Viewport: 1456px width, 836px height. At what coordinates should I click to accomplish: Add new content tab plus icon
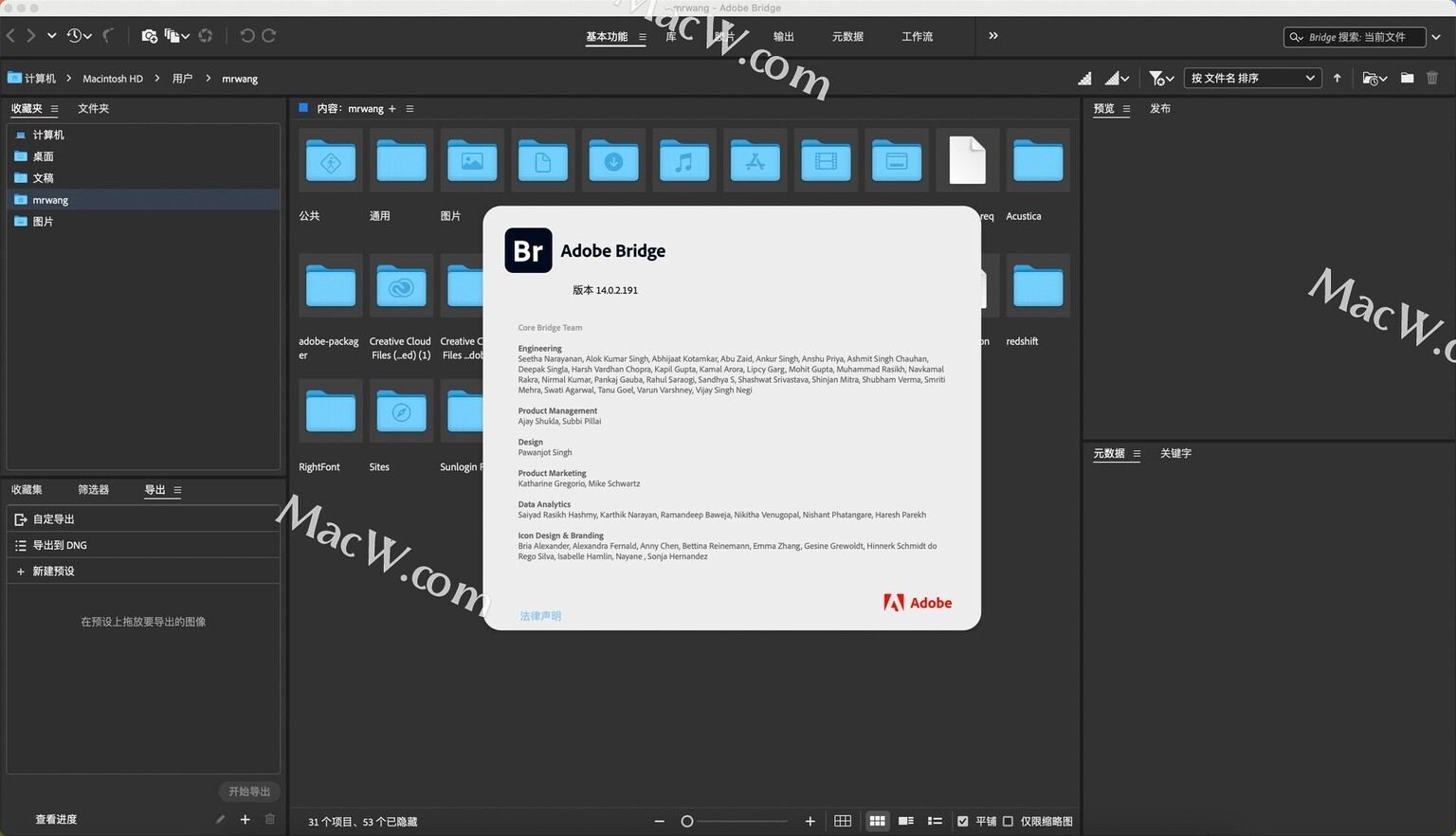[392, 109]
